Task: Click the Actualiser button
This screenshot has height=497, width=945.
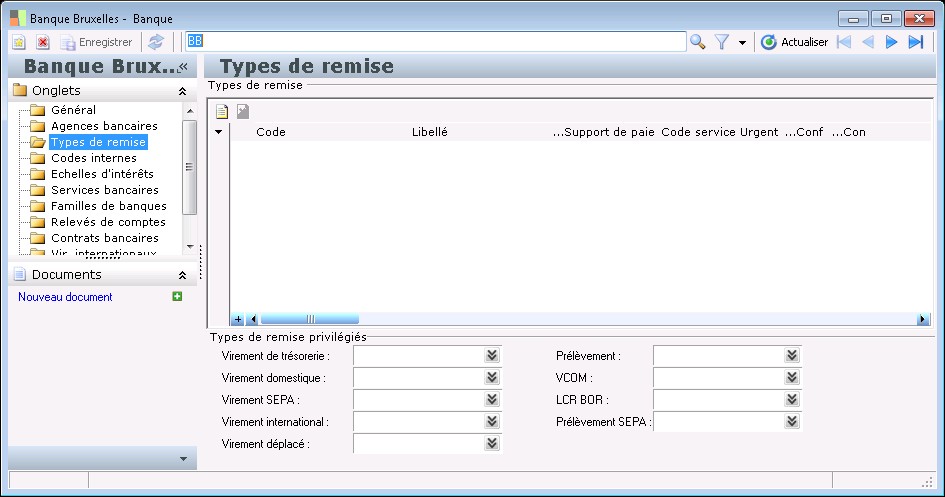Action: pos(794,42)
